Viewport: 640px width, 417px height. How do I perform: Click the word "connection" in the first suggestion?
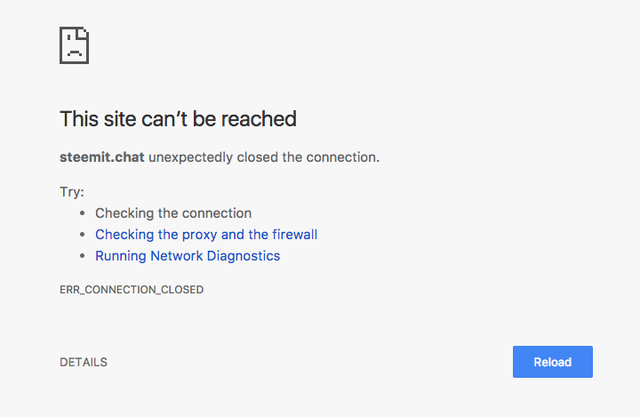(218, 213)
